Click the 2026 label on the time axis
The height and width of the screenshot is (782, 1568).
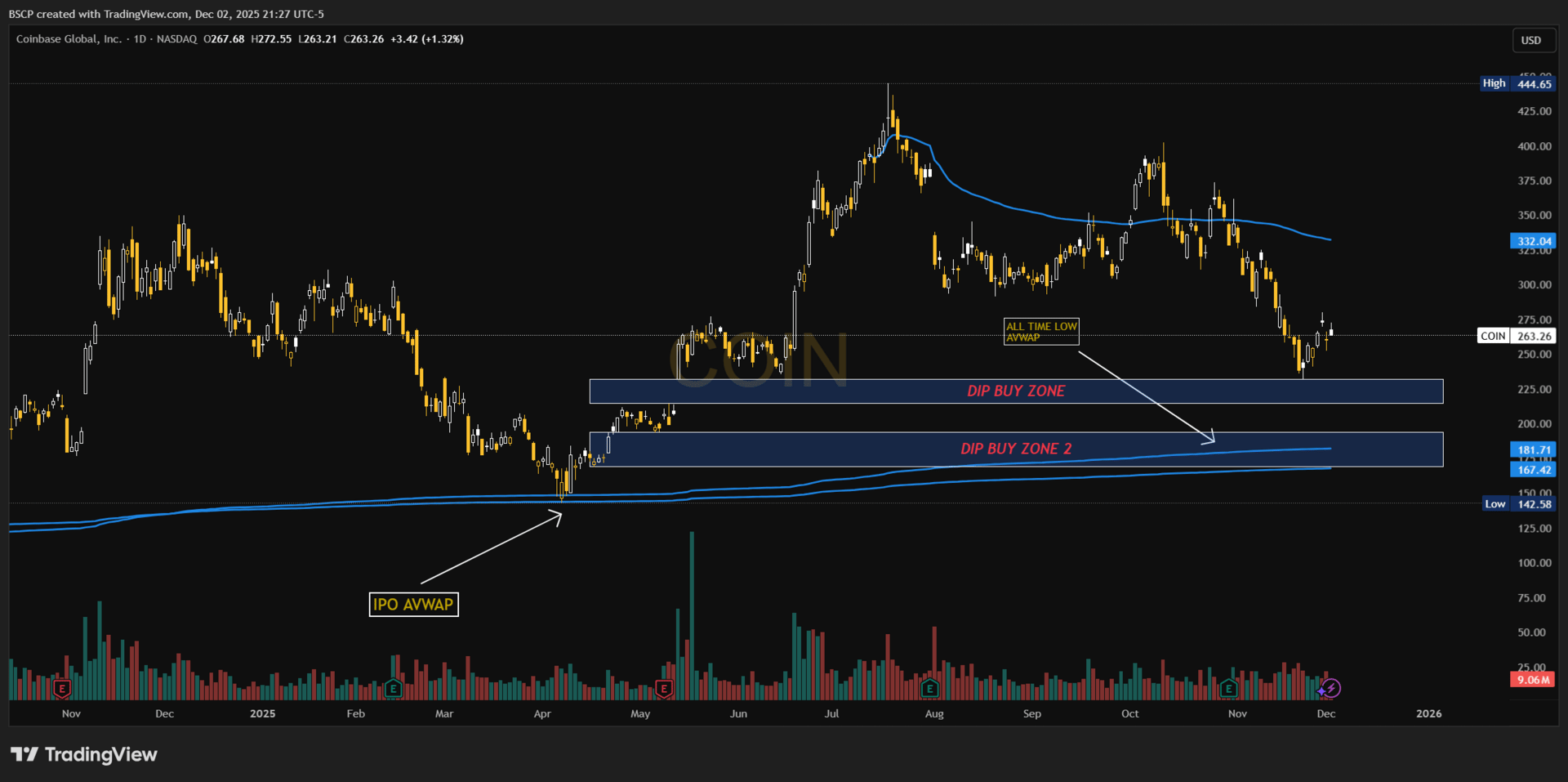pyautogui.click(x=1429, y=713)
